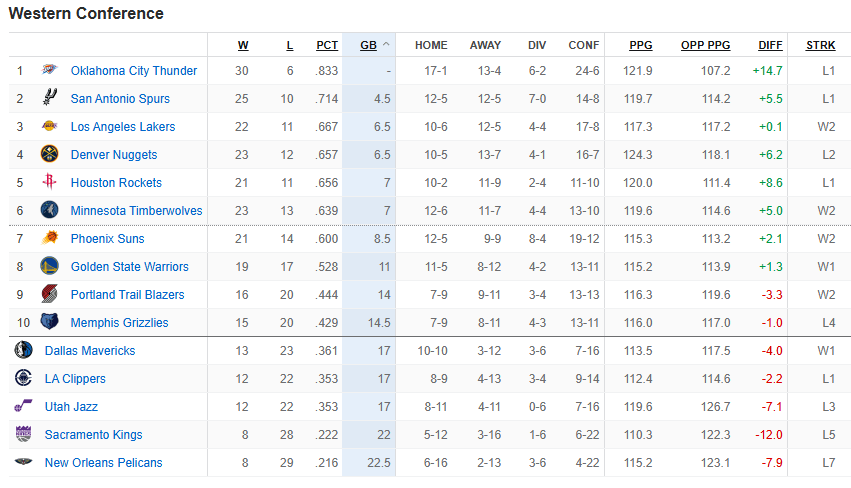
Task: Click the San Antonio Spurs logo icon
Action: pyautogui.click(x=49, y=98)
